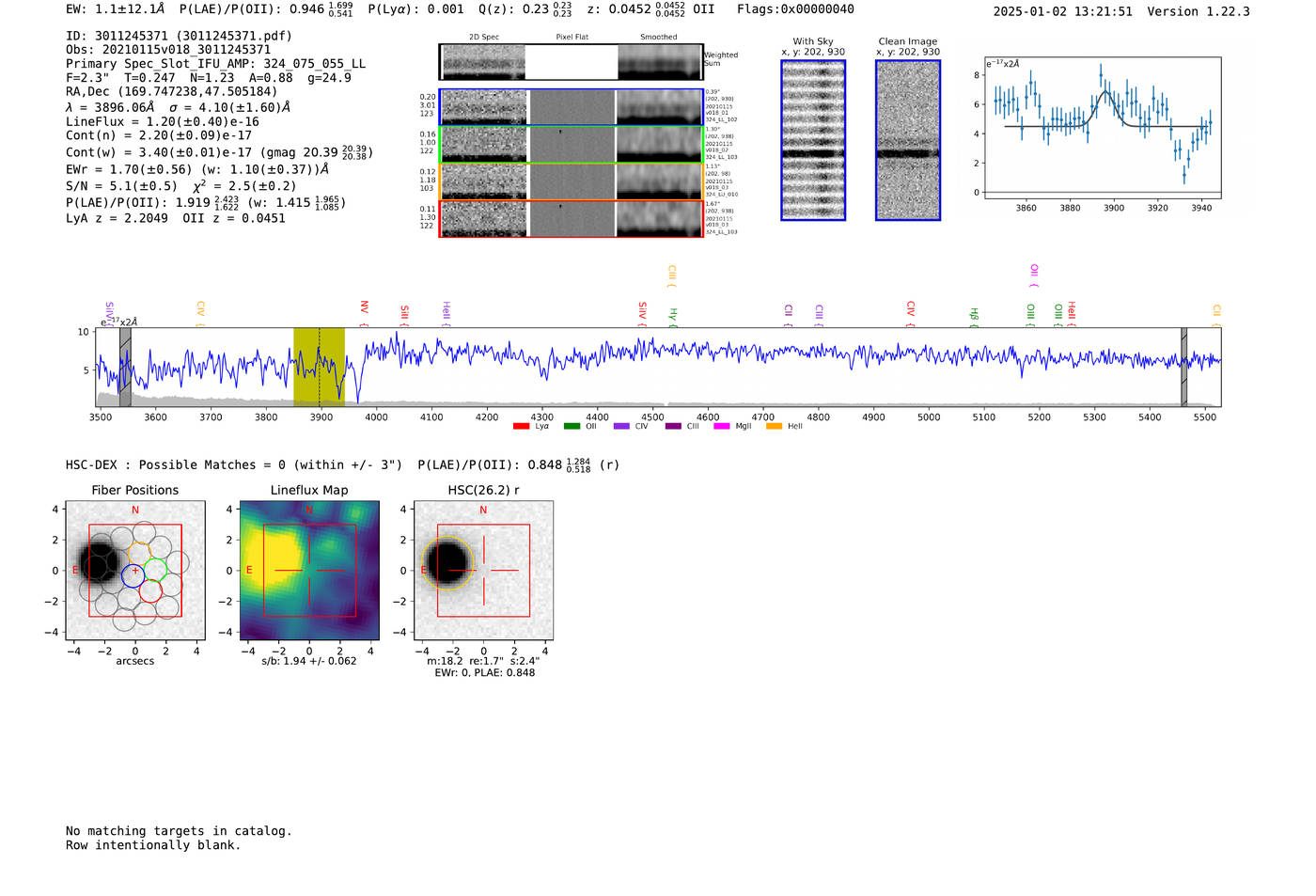
Task: Click the EWr: 0, PLAE: 0.848 caption
Action: (x=485, y=673)
